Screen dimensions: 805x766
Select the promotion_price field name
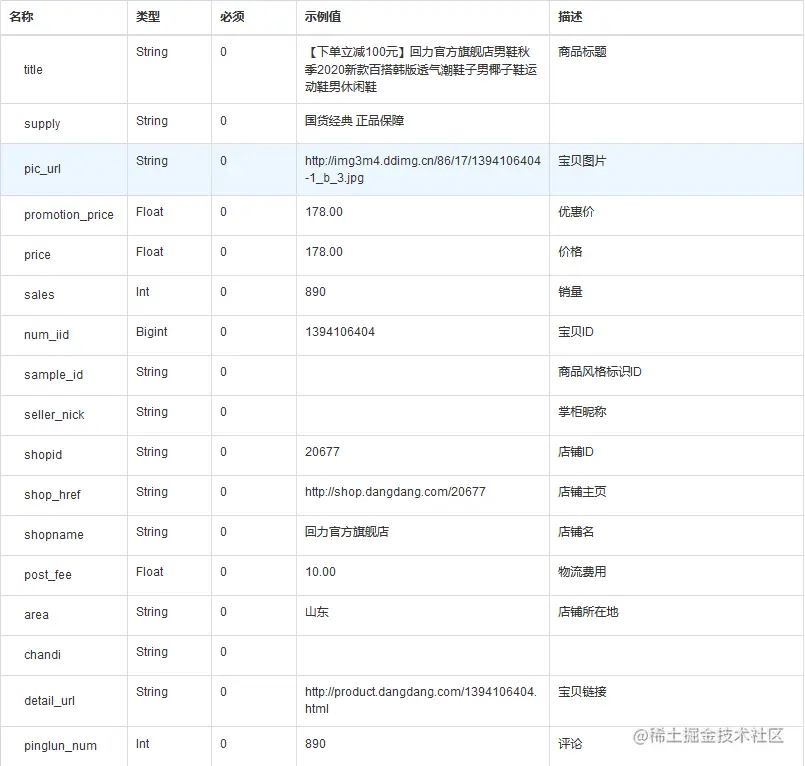(68, 215)
